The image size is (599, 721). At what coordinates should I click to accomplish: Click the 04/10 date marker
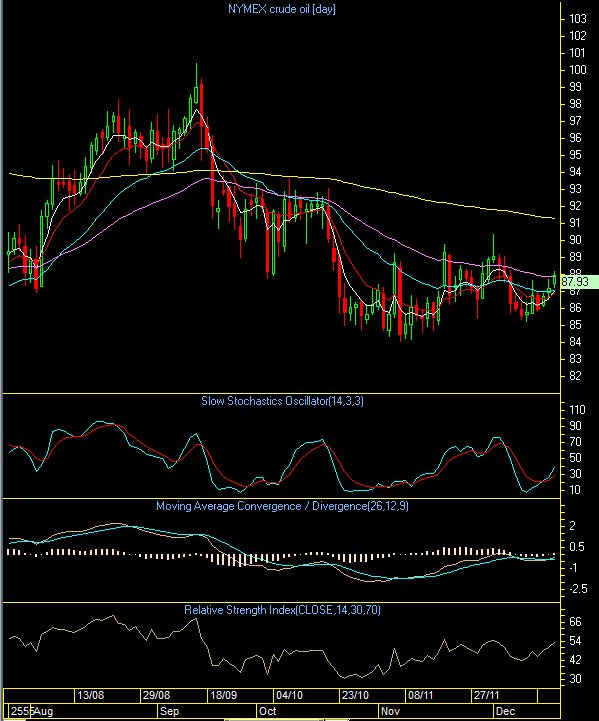coord(289,695)
